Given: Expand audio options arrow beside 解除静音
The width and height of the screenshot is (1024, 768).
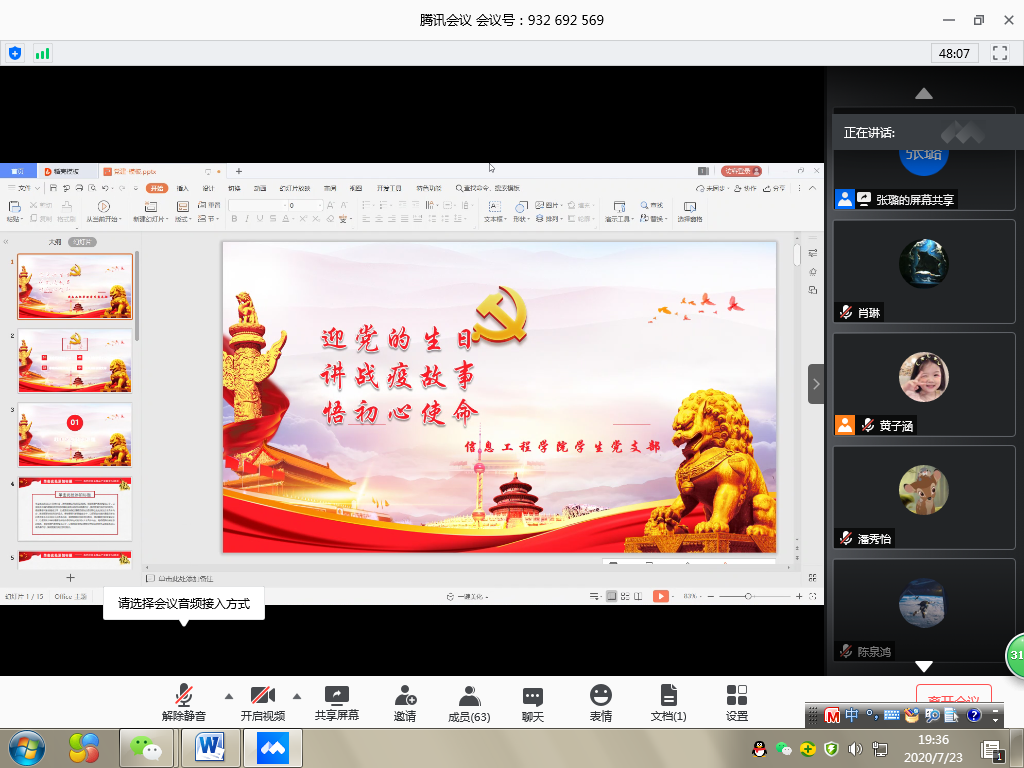Looking at the screenshot, I should (x=229, y=696).
